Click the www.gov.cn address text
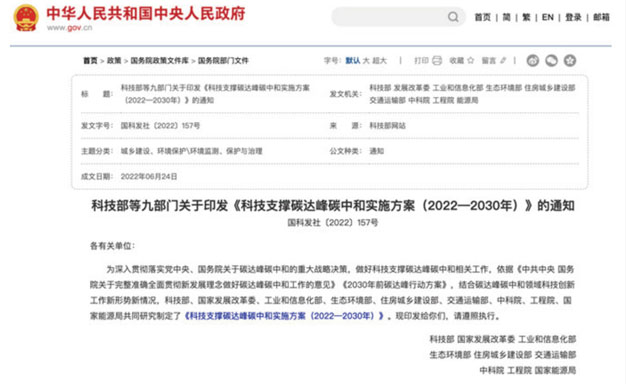The height and width of the screenshot is (390, 626). click(x=69, y=28)
